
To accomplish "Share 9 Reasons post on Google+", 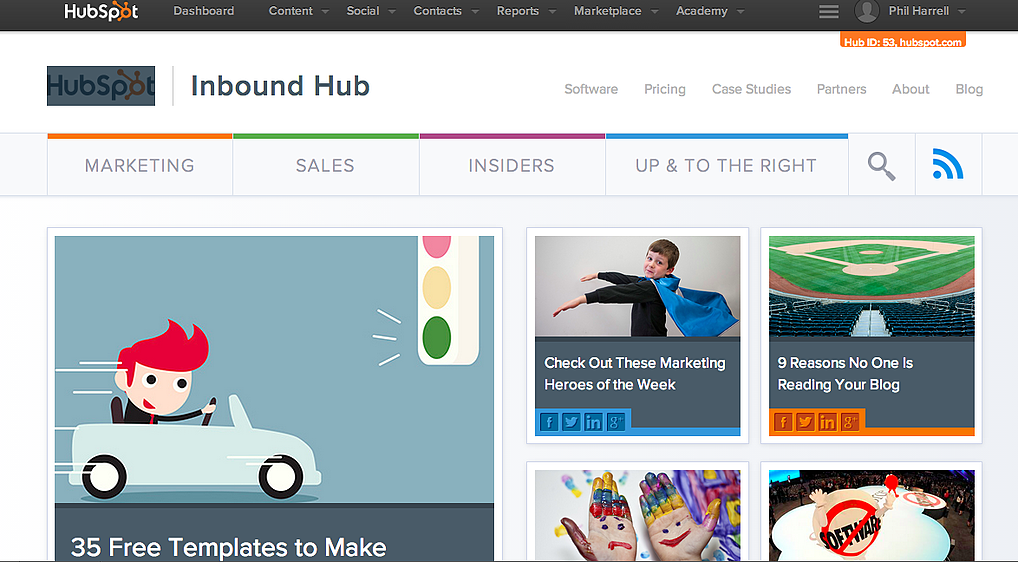I will [849, 422].
